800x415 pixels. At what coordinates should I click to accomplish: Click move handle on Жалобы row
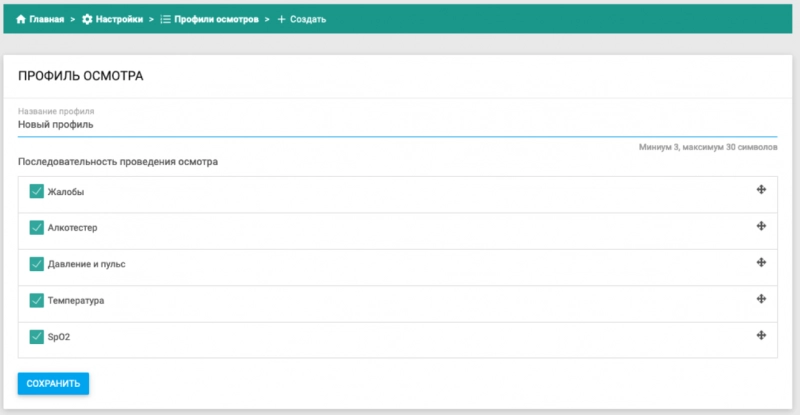(761, 190)
